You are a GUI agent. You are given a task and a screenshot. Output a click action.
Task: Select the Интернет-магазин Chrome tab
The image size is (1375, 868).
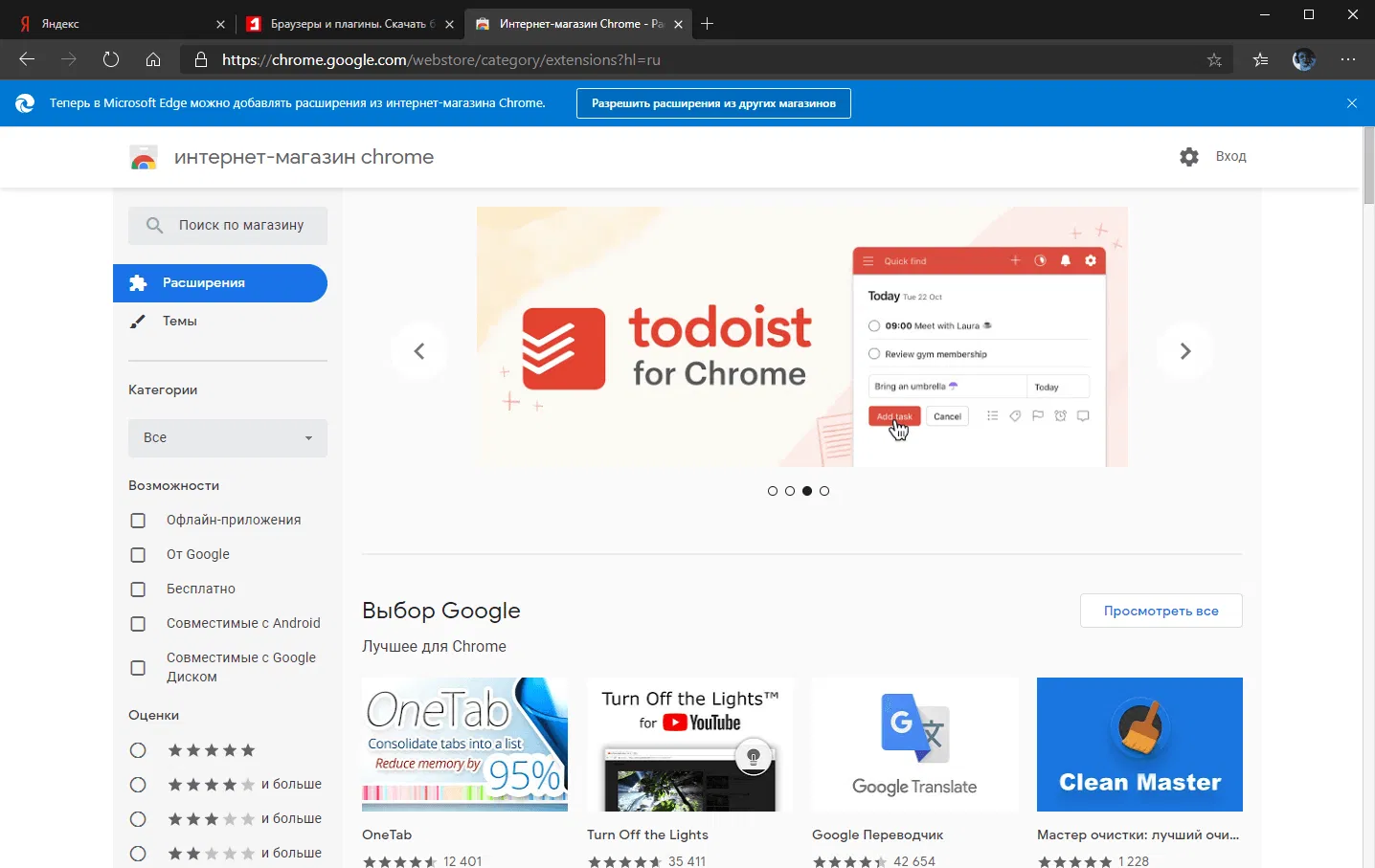[577, 24]
